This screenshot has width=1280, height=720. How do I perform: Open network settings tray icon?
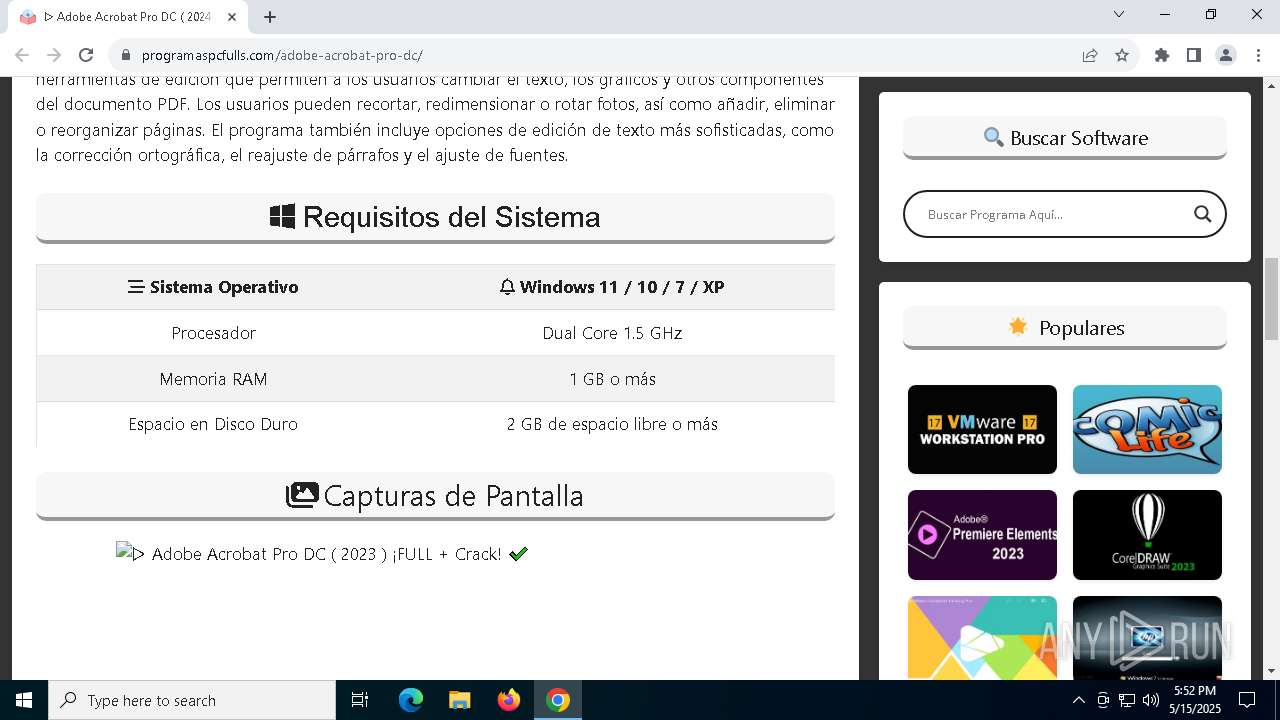1127,700
